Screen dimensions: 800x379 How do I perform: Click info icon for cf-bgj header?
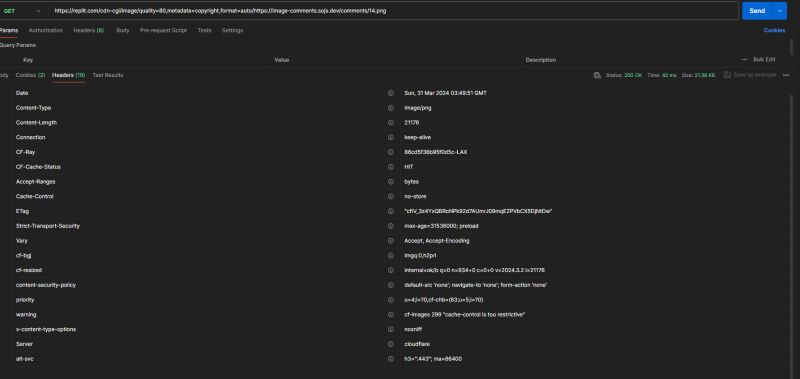[390, 256]
